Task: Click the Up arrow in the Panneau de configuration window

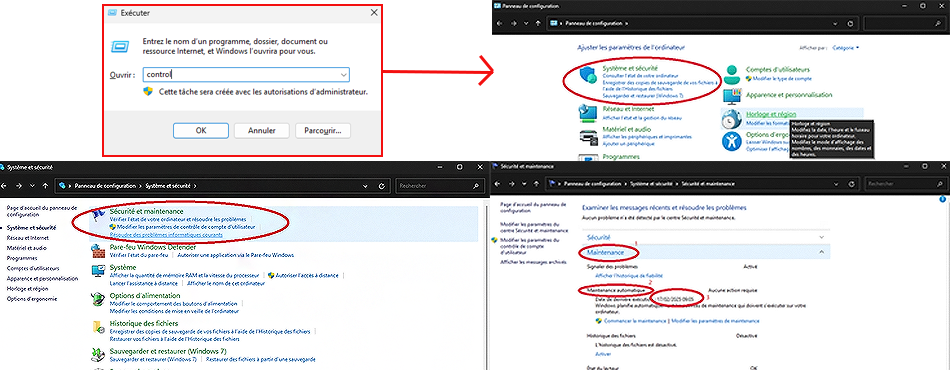Action: [x=538, y=24]
